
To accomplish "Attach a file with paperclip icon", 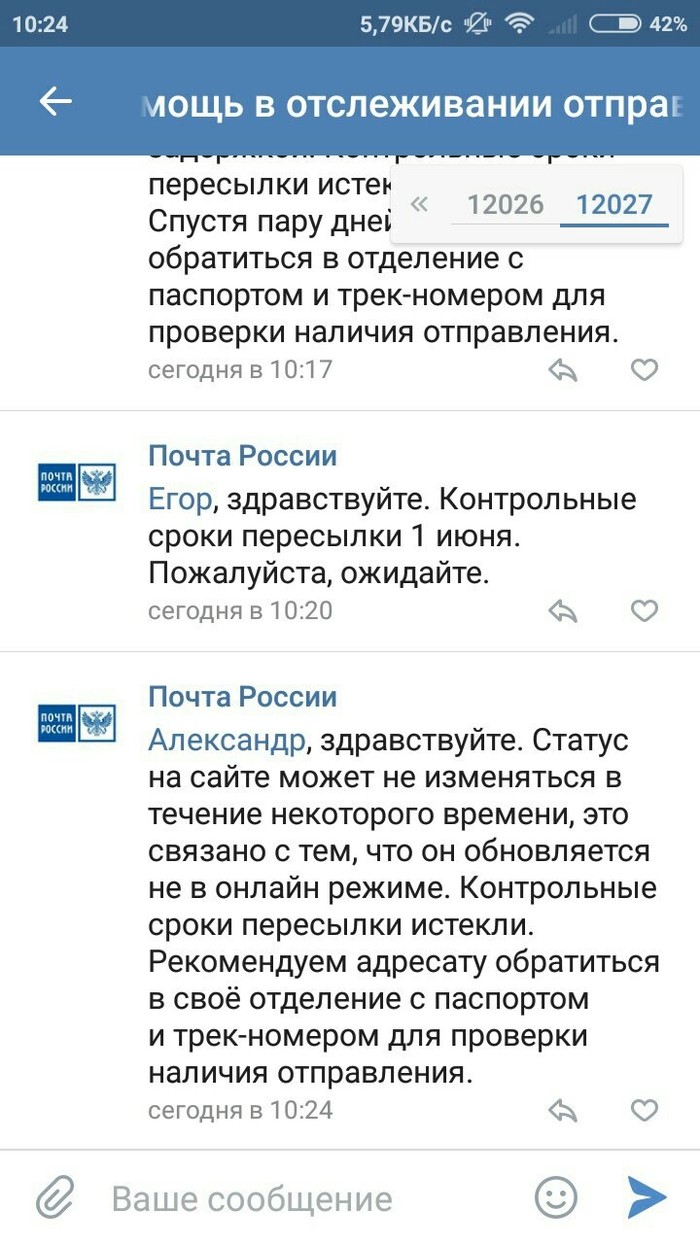I will [56, 1198].
